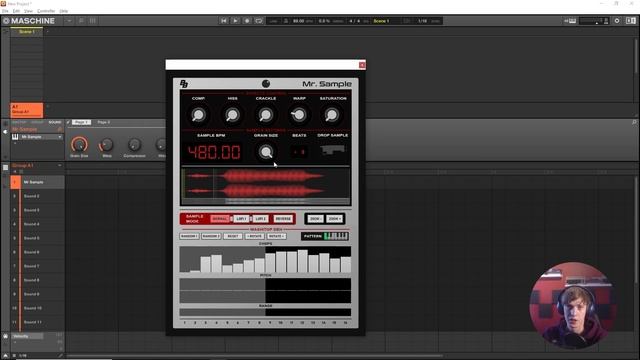The width and height of the screenshot is (640, 360).
Task: Click the WARP knob in Mr. Sample
Action: 299,115
